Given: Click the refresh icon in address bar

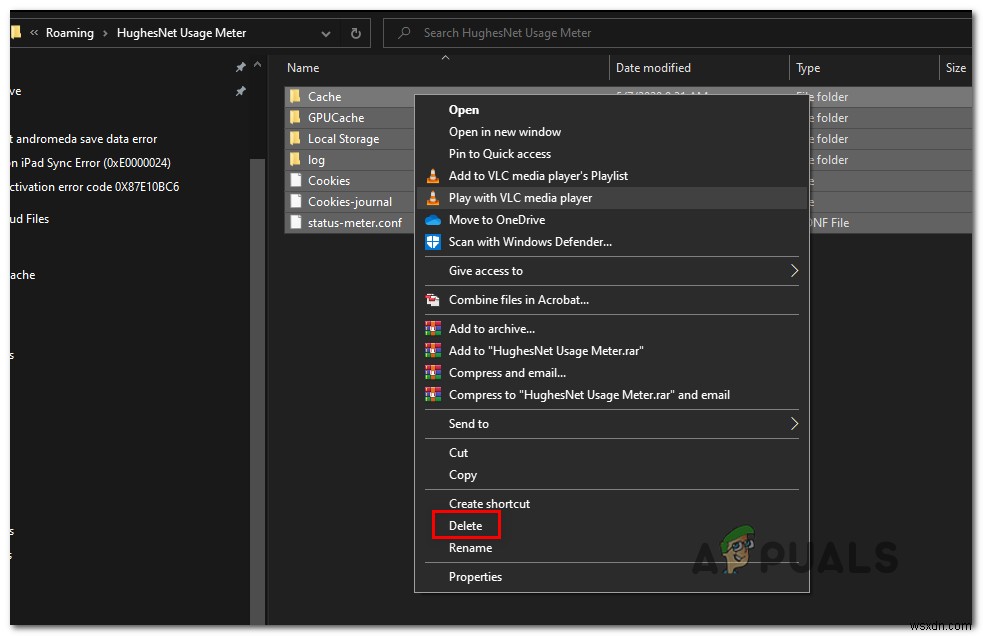Looking at the screenshot, I should point(356,33).
